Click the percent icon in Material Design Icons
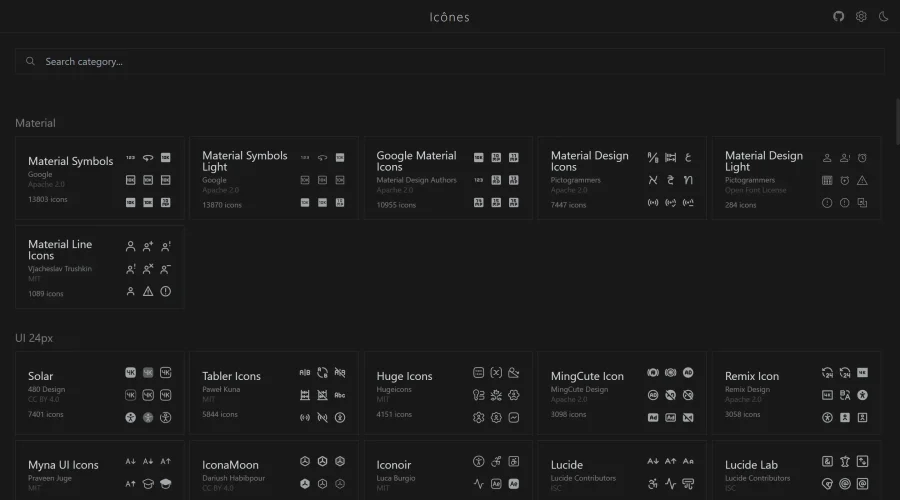Viewport: 900px width, 500px height. [x=653, y=157]
